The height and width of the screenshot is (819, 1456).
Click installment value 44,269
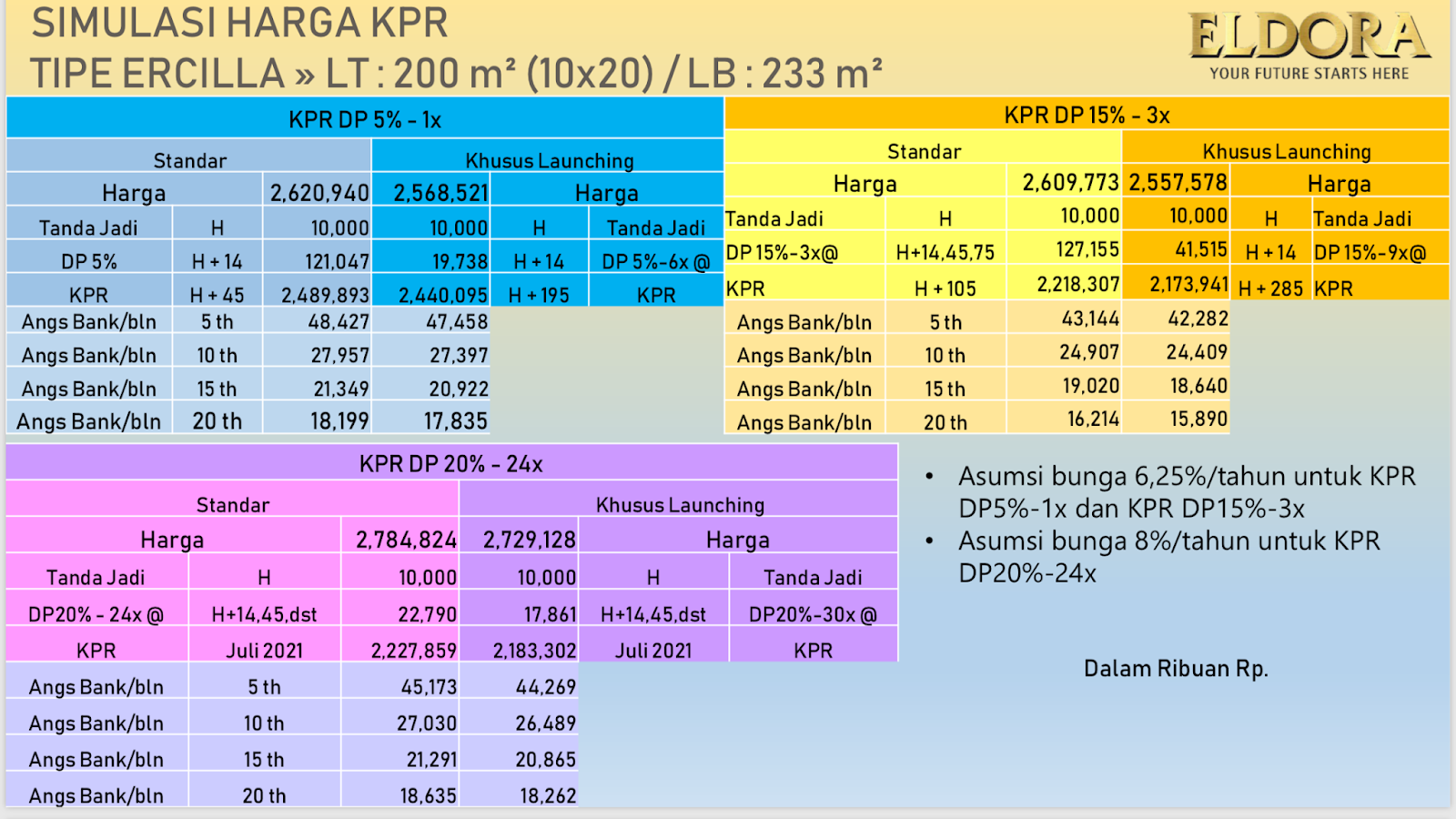pos(546,688)
